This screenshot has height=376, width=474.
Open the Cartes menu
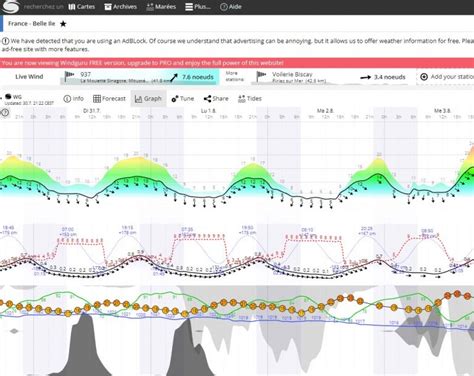pyautogui.click(x=82, y=7)
